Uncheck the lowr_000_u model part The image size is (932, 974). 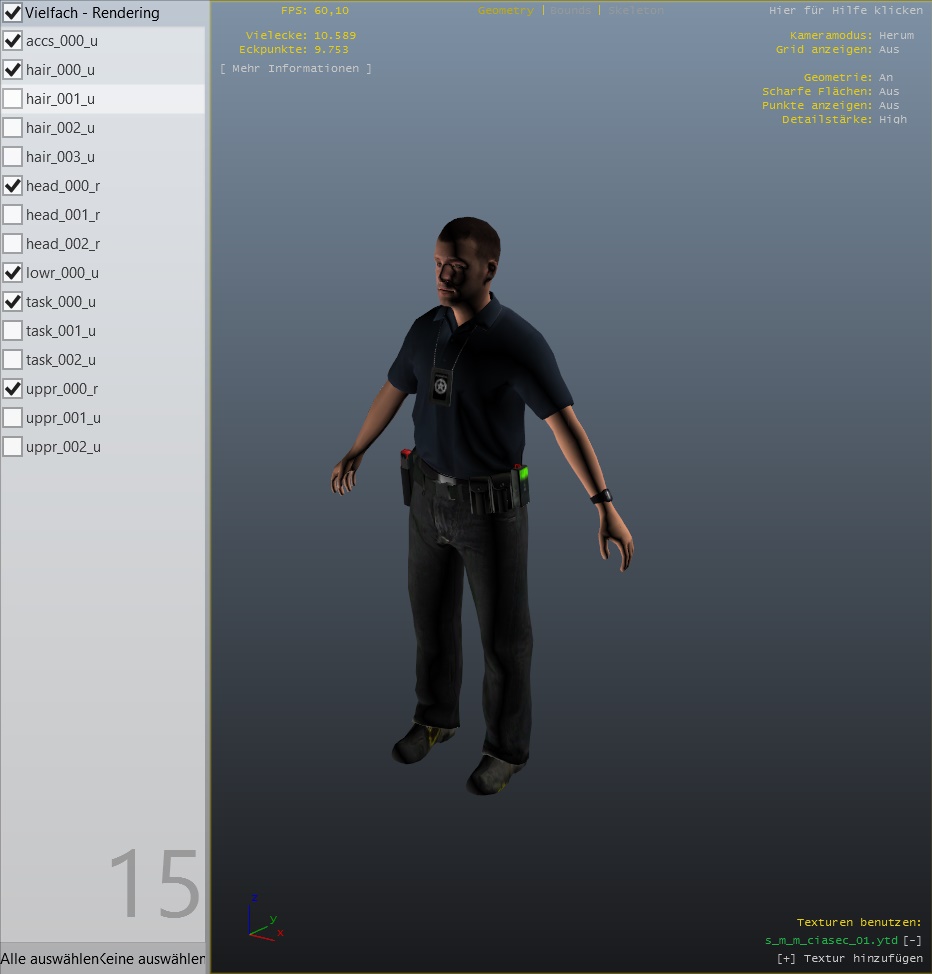click(13, 273)
